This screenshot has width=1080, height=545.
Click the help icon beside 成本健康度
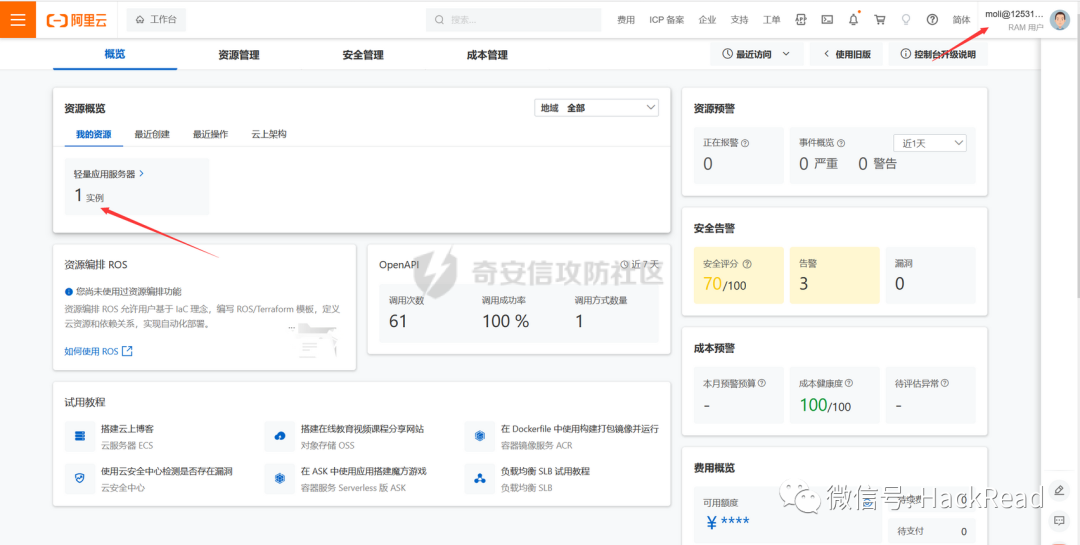coord(849,383)
